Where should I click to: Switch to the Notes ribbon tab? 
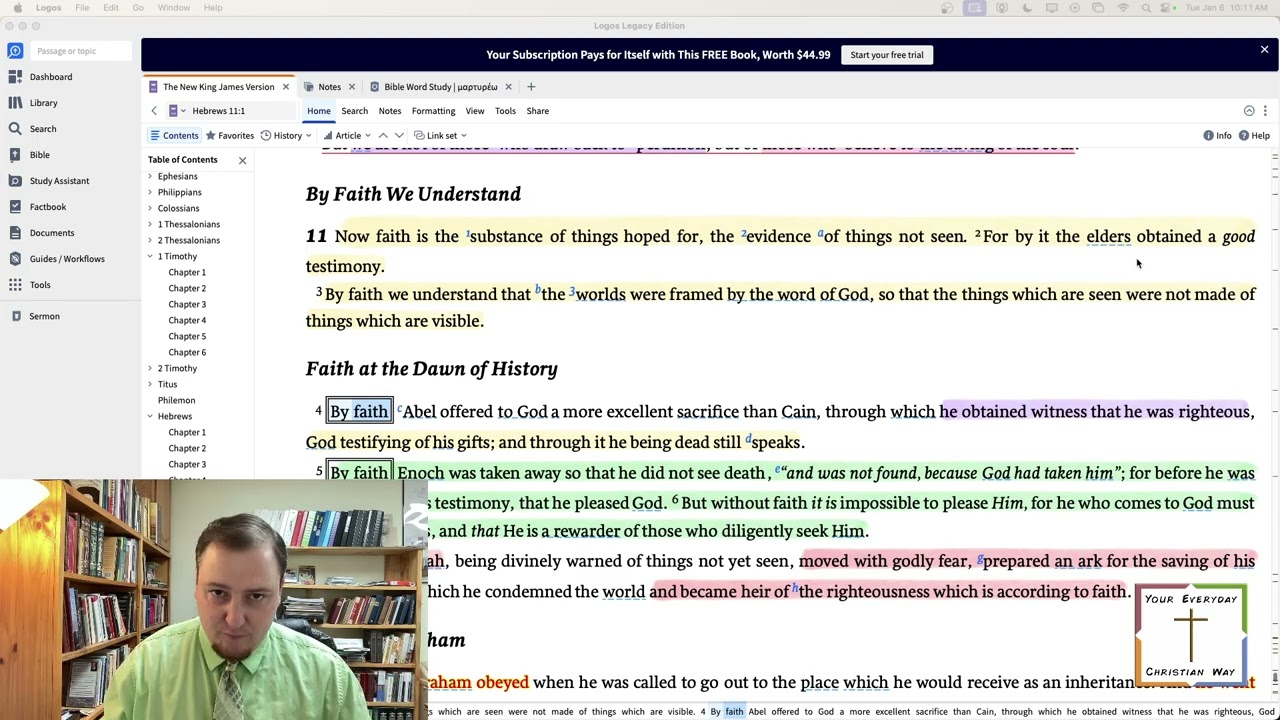pyautogui.click(x=389, y=111)
